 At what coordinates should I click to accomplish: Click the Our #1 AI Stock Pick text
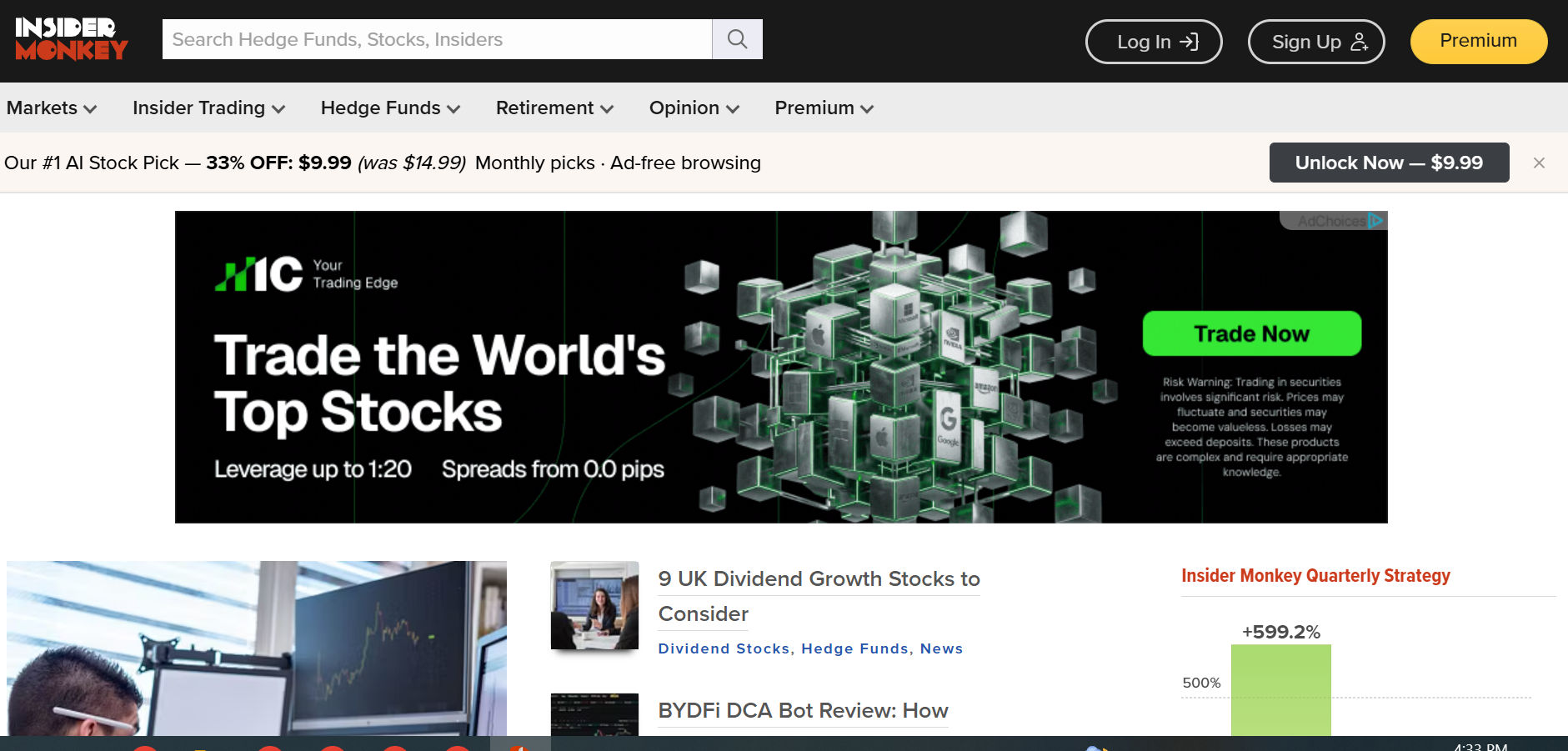92,163
